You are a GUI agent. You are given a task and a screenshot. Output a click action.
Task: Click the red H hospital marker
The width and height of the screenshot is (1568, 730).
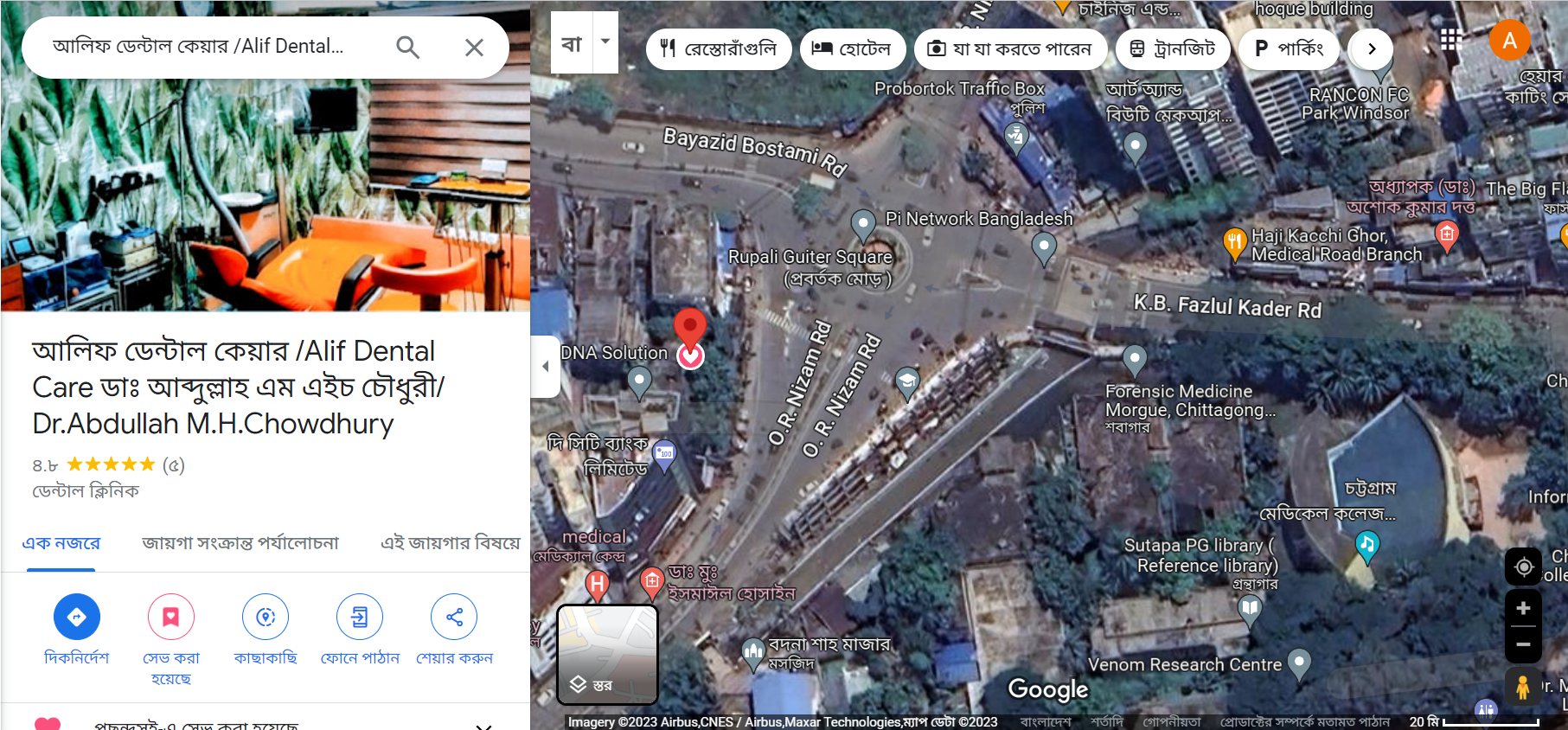(597, 586)
